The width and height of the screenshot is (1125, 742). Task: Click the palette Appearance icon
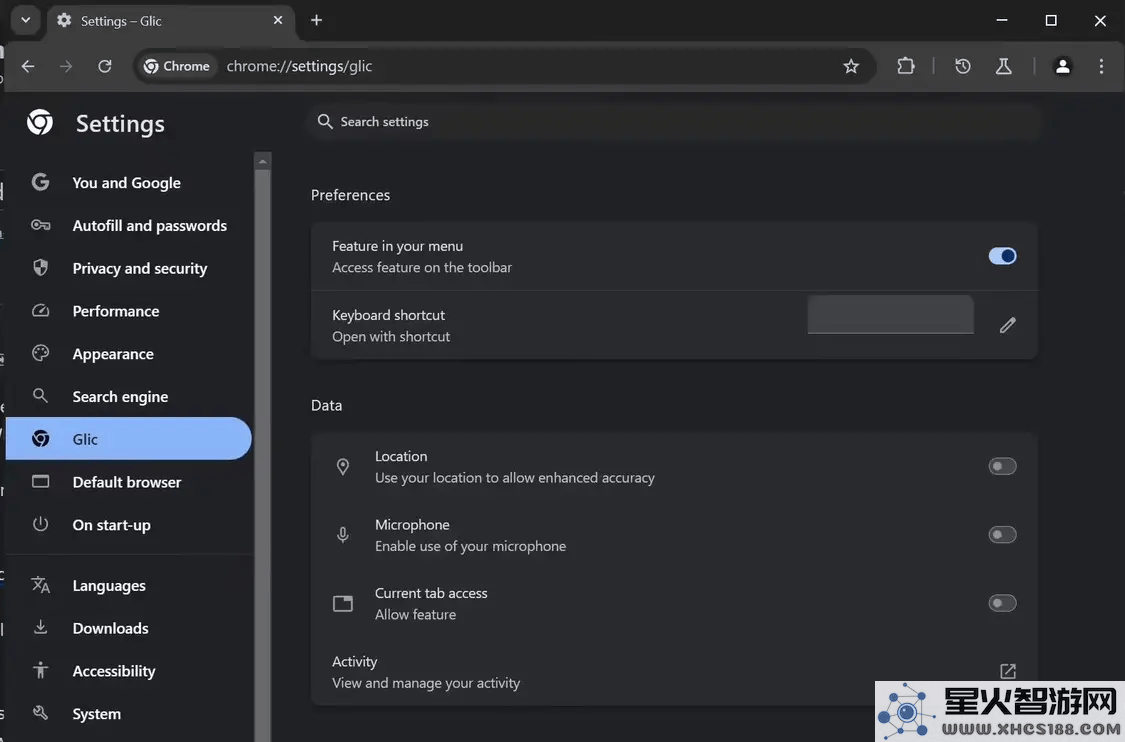(x=41, y=353)
